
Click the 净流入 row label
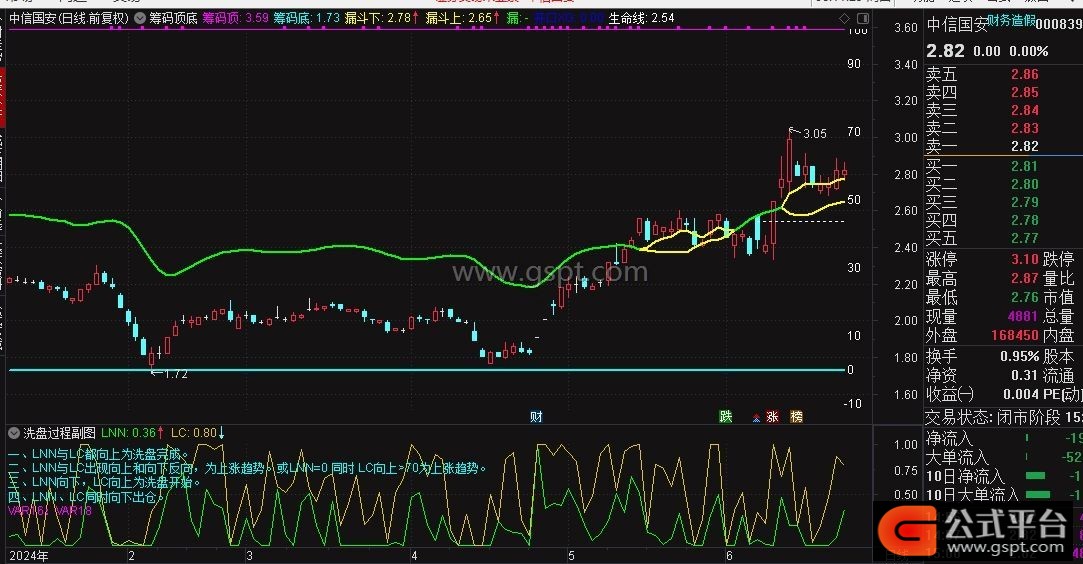coord(949,438)
